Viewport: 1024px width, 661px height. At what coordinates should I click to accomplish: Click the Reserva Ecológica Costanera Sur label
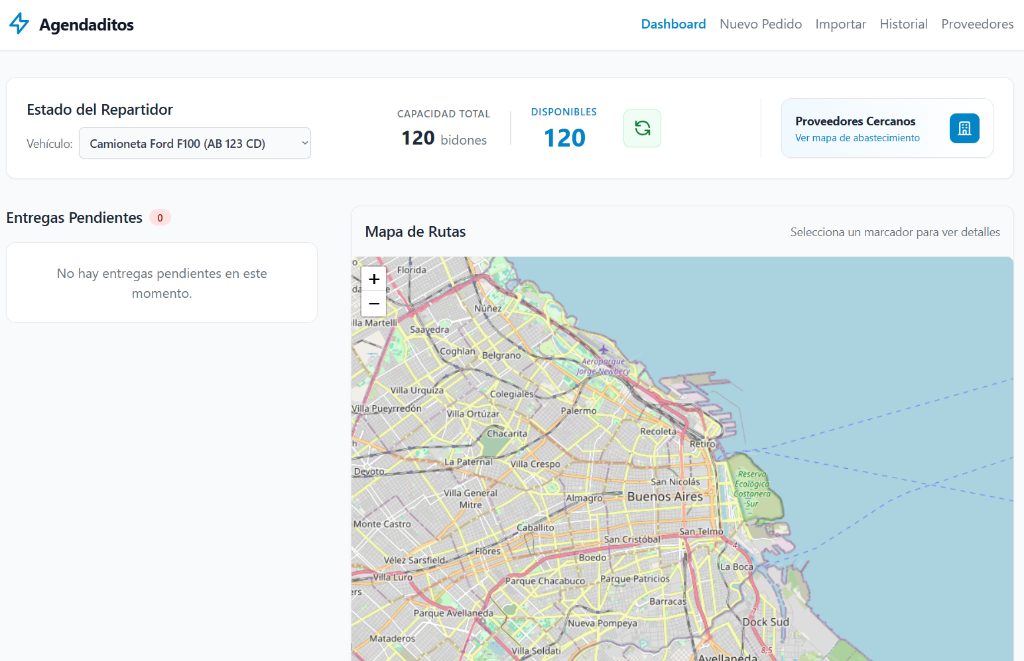(x=752, y=489)
